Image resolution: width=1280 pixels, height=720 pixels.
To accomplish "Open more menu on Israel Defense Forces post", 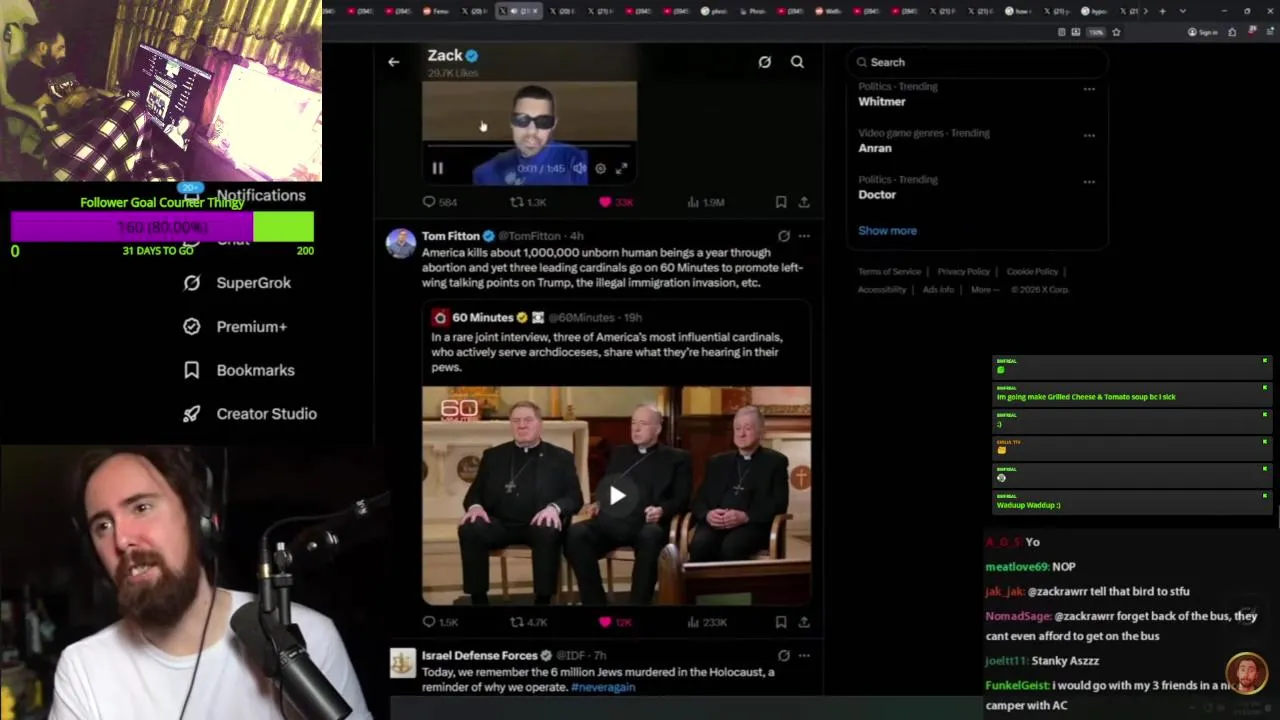I will pos(804,656).
